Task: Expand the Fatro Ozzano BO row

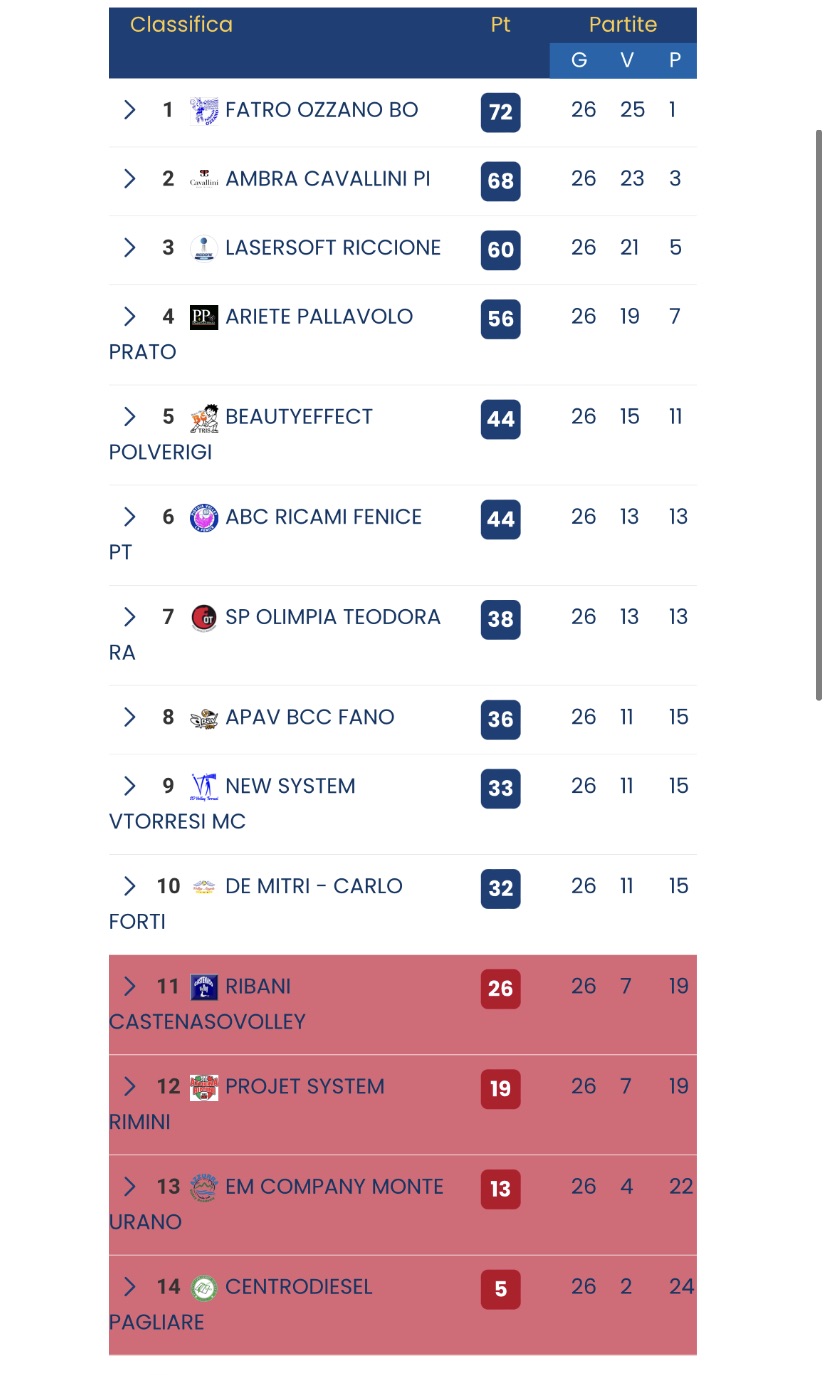Action: tap(129, 110)
